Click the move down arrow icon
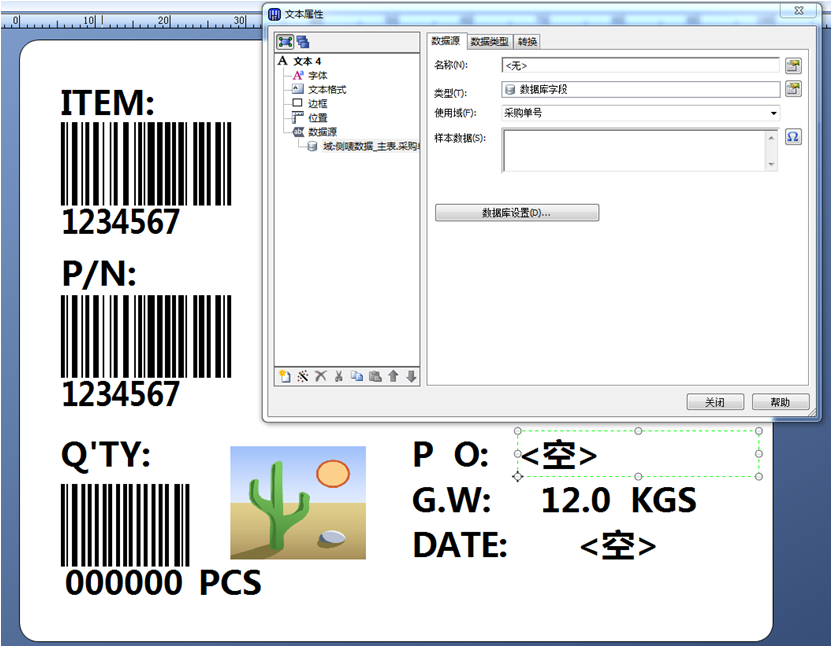The height and width of the screenshot is (647, 832). [410, 376]
